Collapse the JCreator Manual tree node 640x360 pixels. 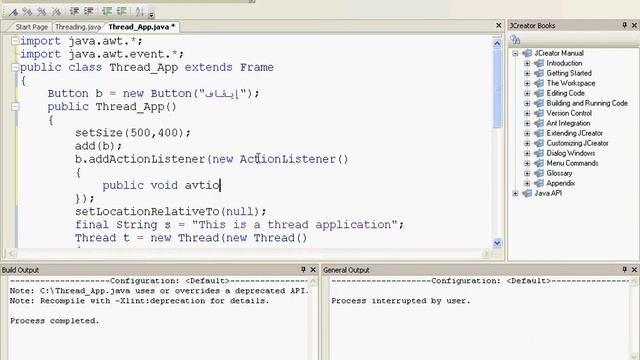pyautogui.click(x=516, y=53)
